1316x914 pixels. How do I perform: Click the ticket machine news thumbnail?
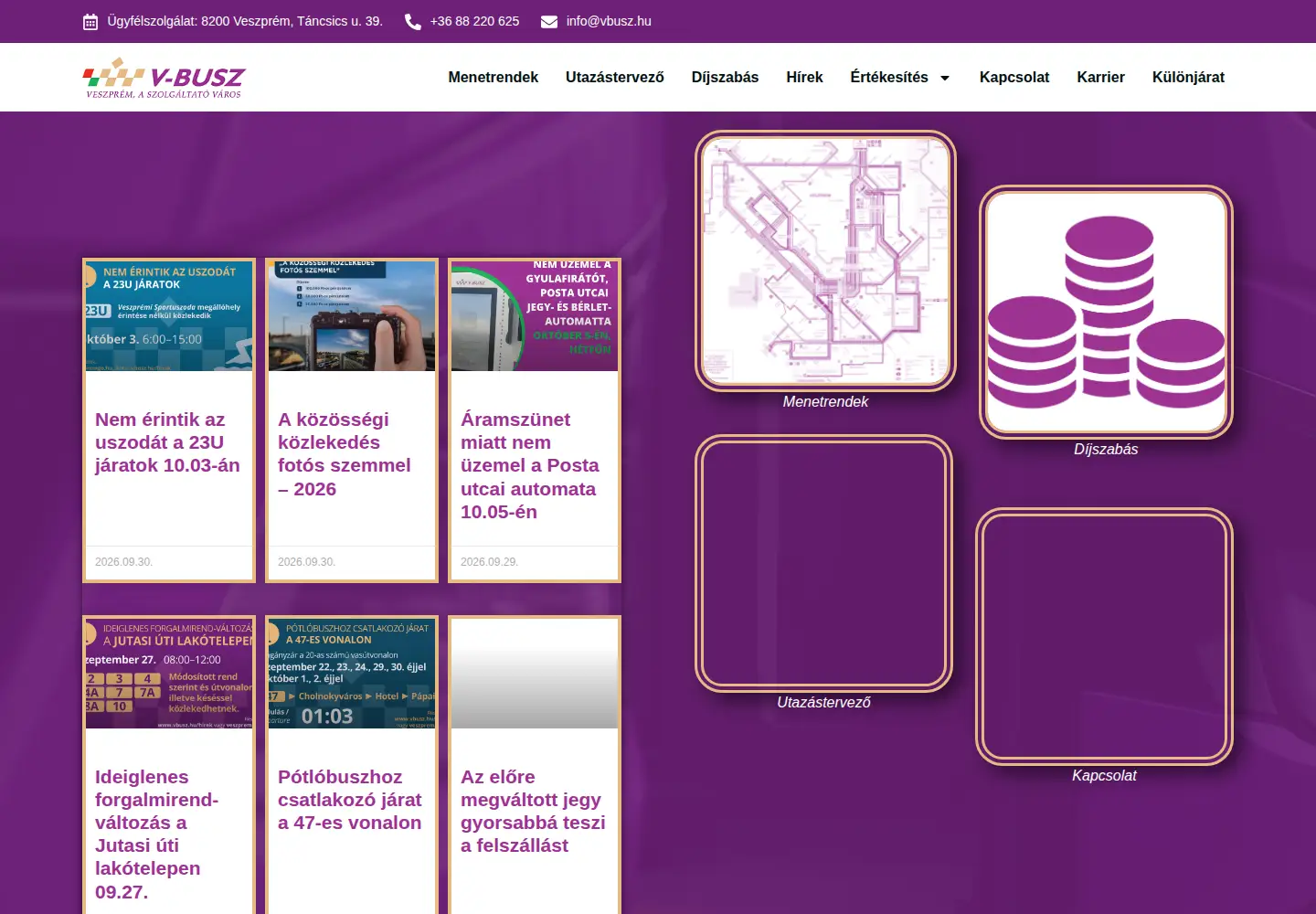tap(535, 316)
